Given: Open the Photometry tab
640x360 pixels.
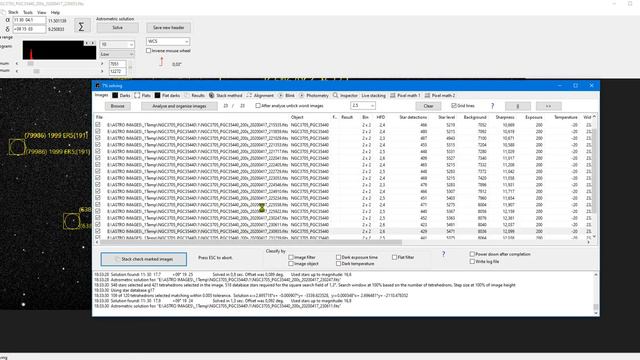Looking at the screenshot, I should pyautogui.click(x=313, y=96).
